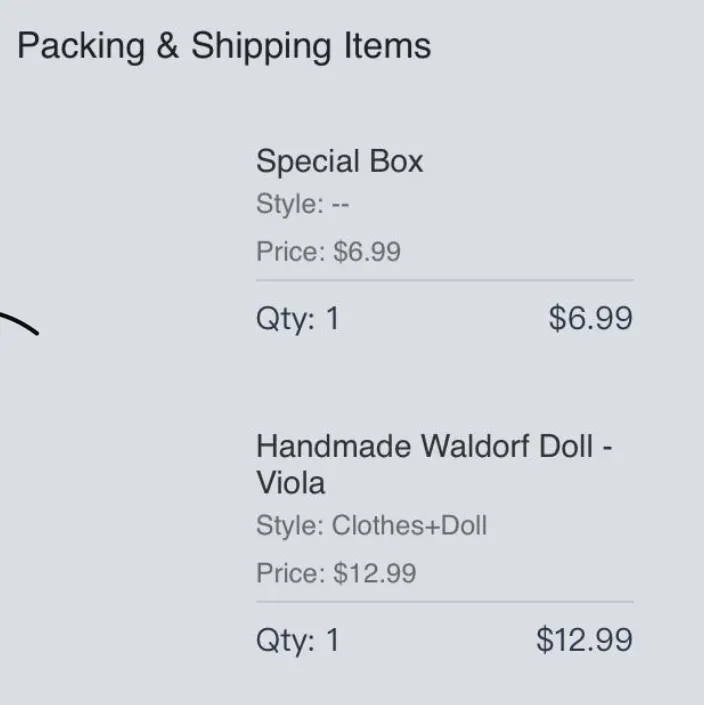The width and height of the screenshot is (704, 705).
Task: Click the divider line above doll quantity
Action: click(x=445, y=602)
